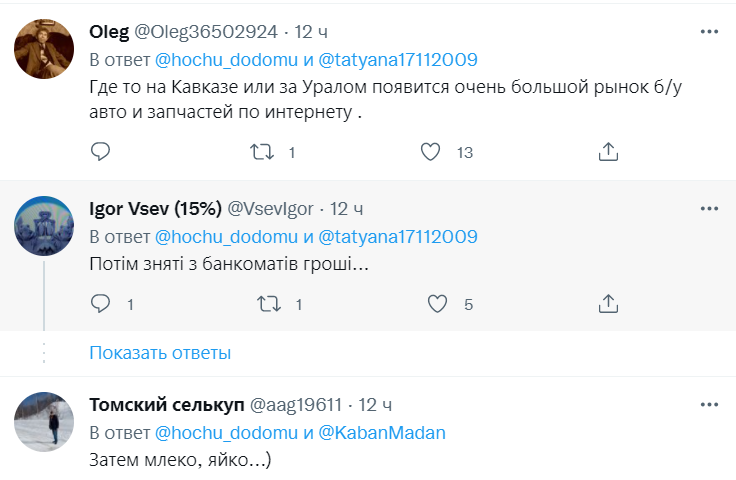Viewport: 736px width, 480px height.
Task: Share Igor Vsev's tweet
Action: pos(608,303)
